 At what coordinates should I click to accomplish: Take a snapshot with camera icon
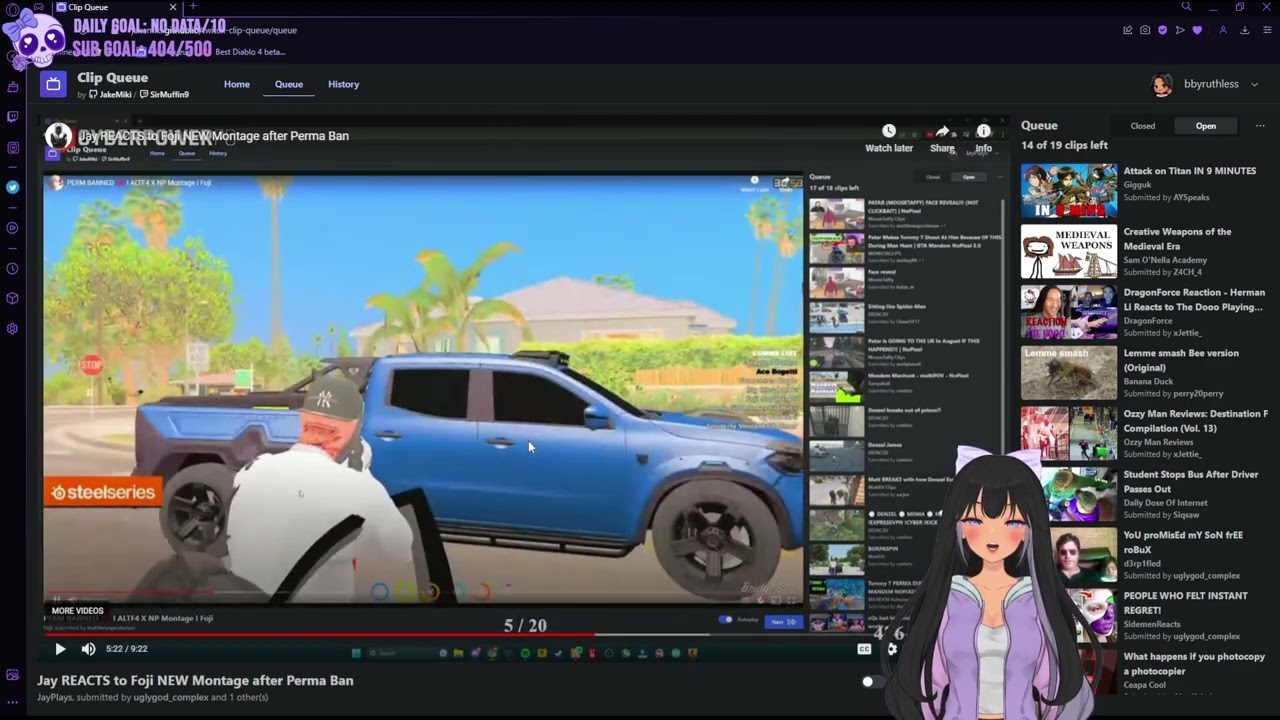(x=1145, y=30)
